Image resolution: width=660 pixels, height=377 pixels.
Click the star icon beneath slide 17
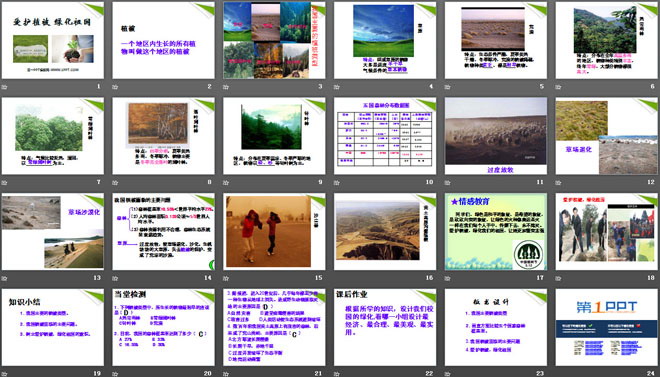click(448, 278)
